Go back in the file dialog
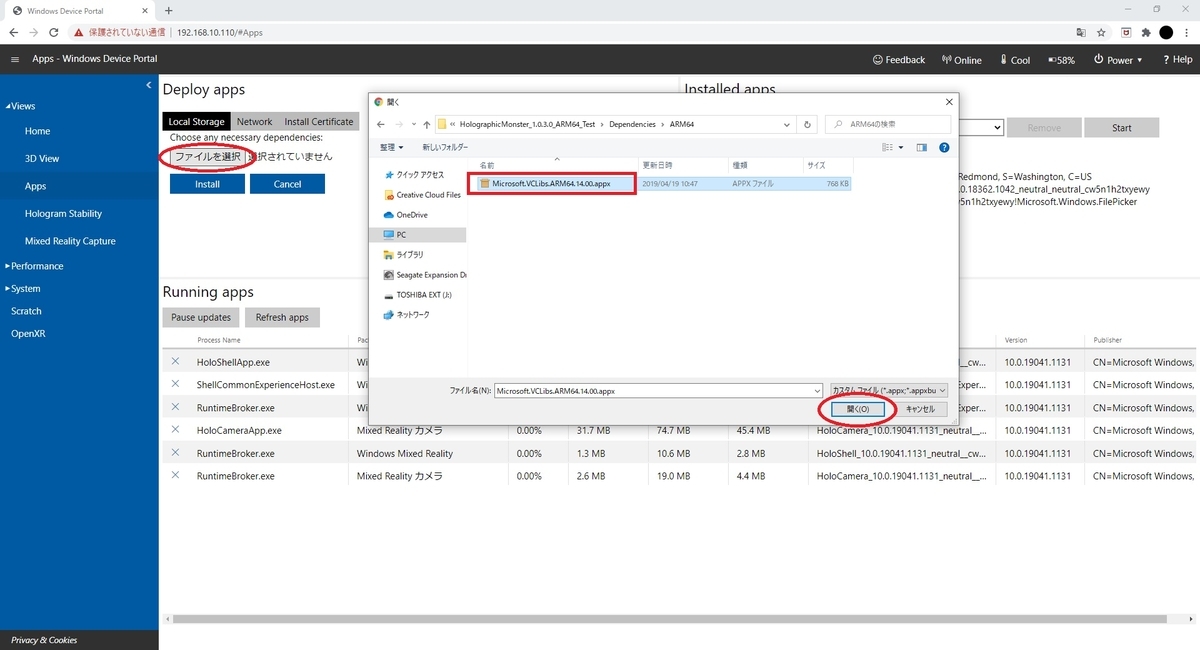The height and width of the screenshot is (650, 1200). 383,124
